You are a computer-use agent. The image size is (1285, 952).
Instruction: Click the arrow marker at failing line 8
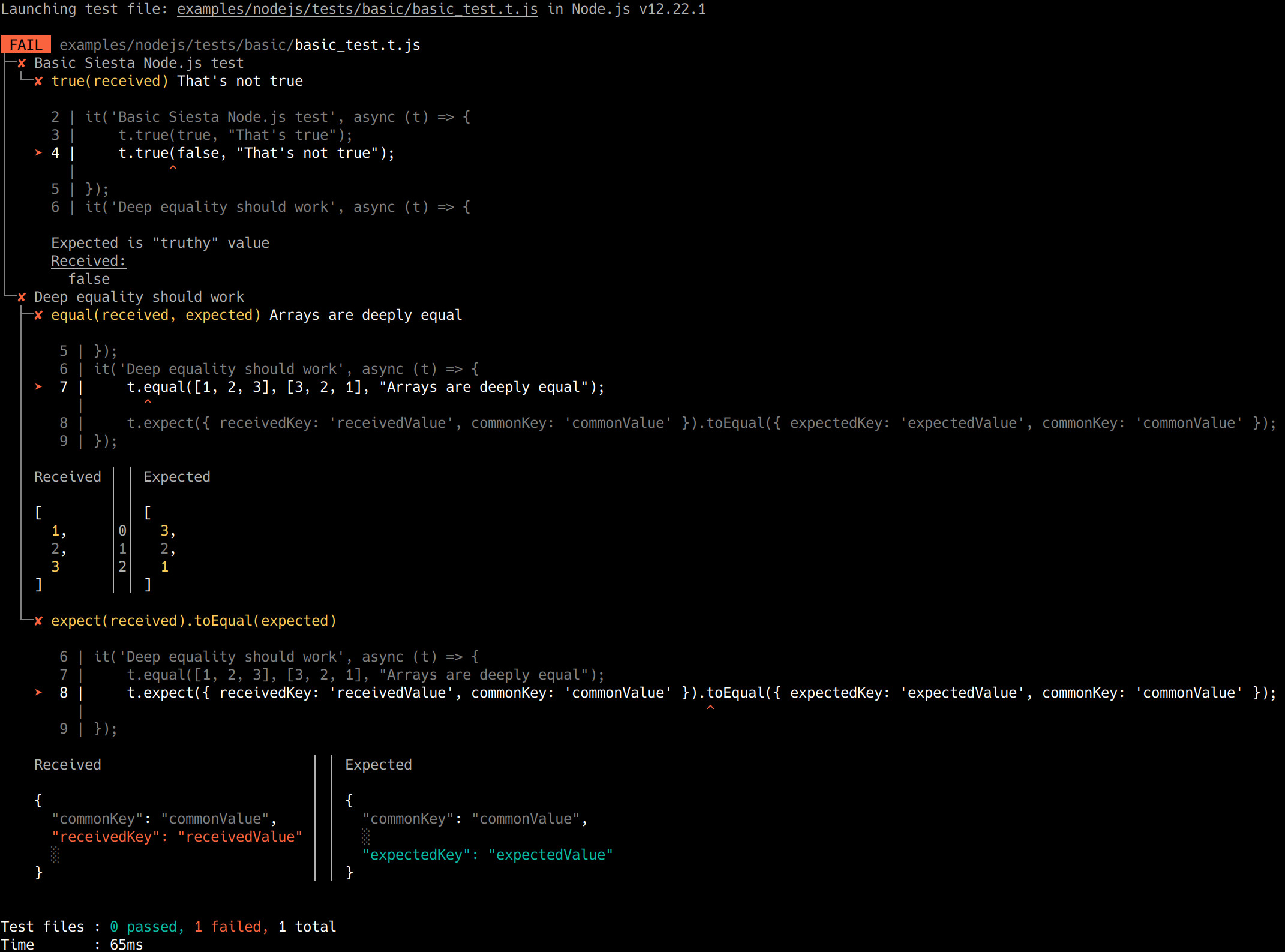(x=38, y=693)
